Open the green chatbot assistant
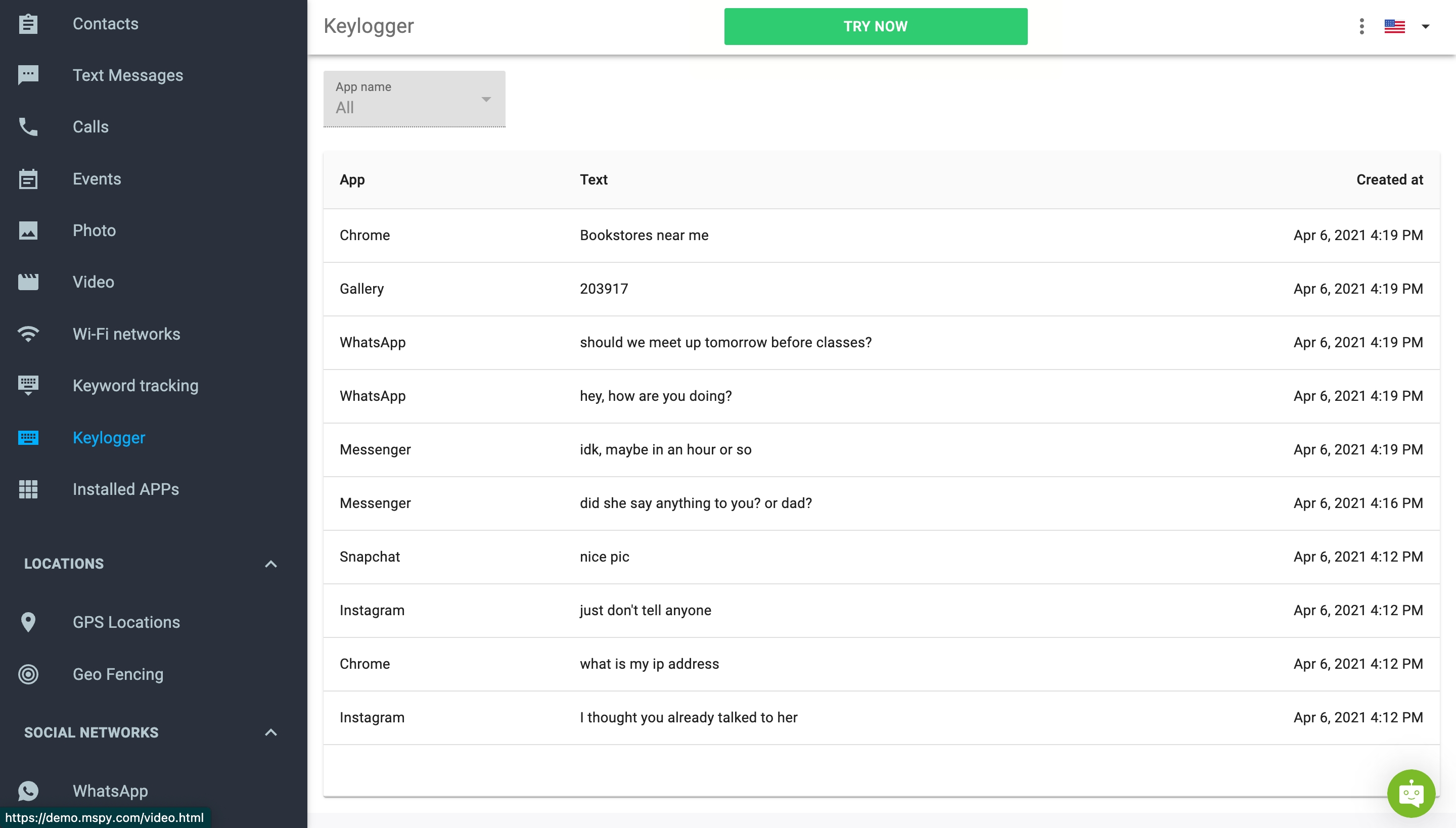Viewport: 1456px width, 828px height. (x=1411, y=793)
